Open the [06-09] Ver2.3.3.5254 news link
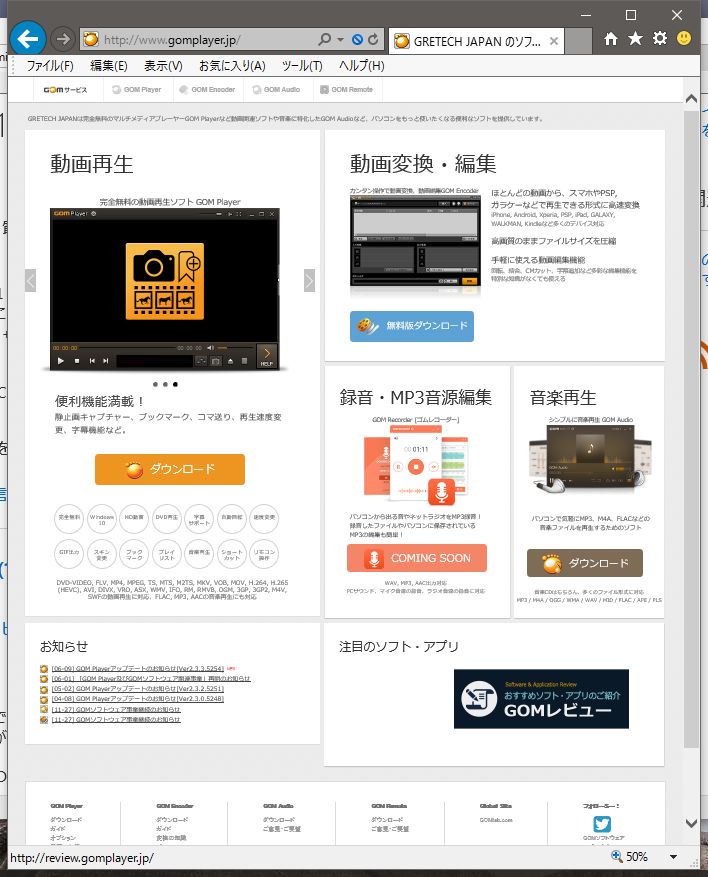Screen dimensions: 708x877 pyautogui.click(x=138, y=668)
